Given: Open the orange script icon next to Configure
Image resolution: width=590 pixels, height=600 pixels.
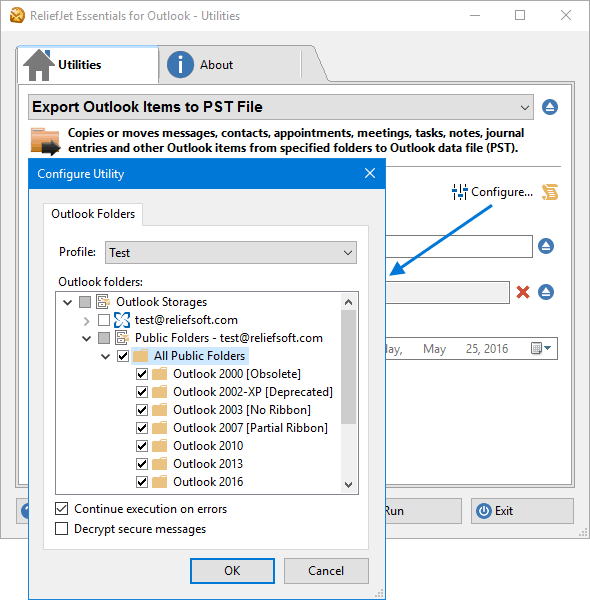Looking at the screenshot, I should (x=550, y=192).
